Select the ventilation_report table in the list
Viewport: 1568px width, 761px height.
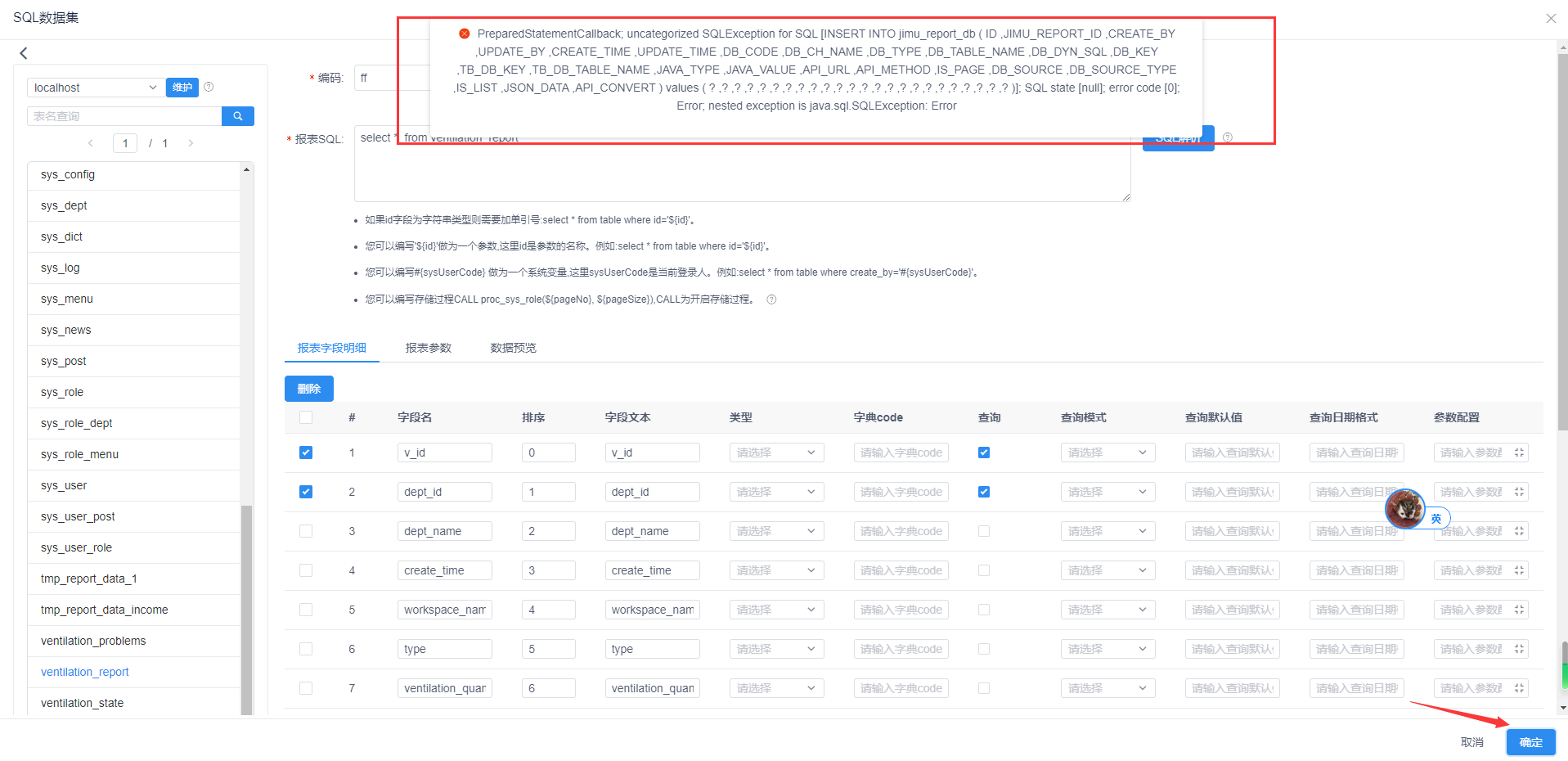[x=134, y=672]
